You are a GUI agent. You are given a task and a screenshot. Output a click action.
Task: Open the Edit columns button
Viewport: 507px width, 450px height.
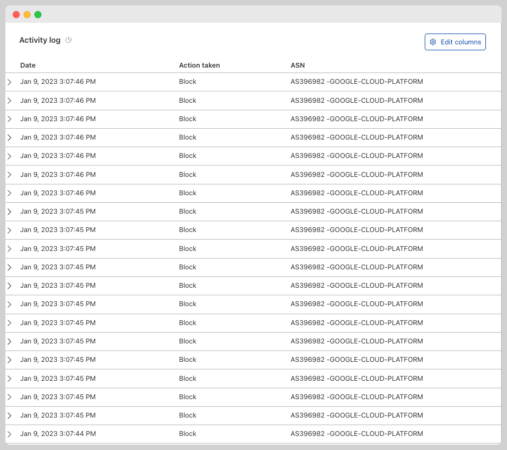pyautogui.click(x=455, y=42)
